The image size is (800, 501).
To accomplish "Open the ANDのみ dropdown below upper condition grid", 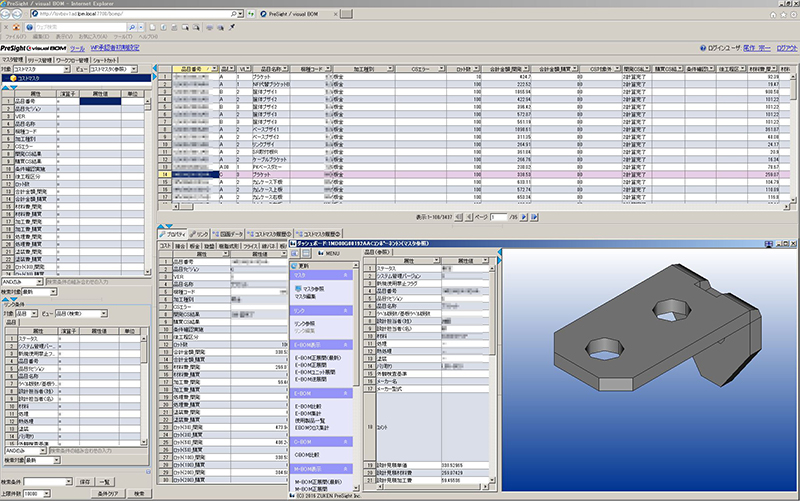I will [x=39, y=282].
